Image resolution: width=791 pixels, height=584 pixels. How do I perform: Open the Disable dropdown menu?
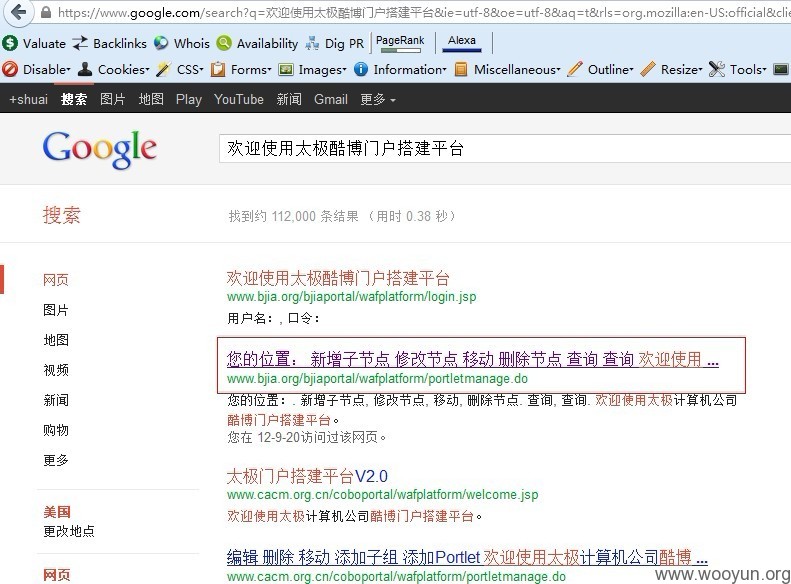click(46, 70)
